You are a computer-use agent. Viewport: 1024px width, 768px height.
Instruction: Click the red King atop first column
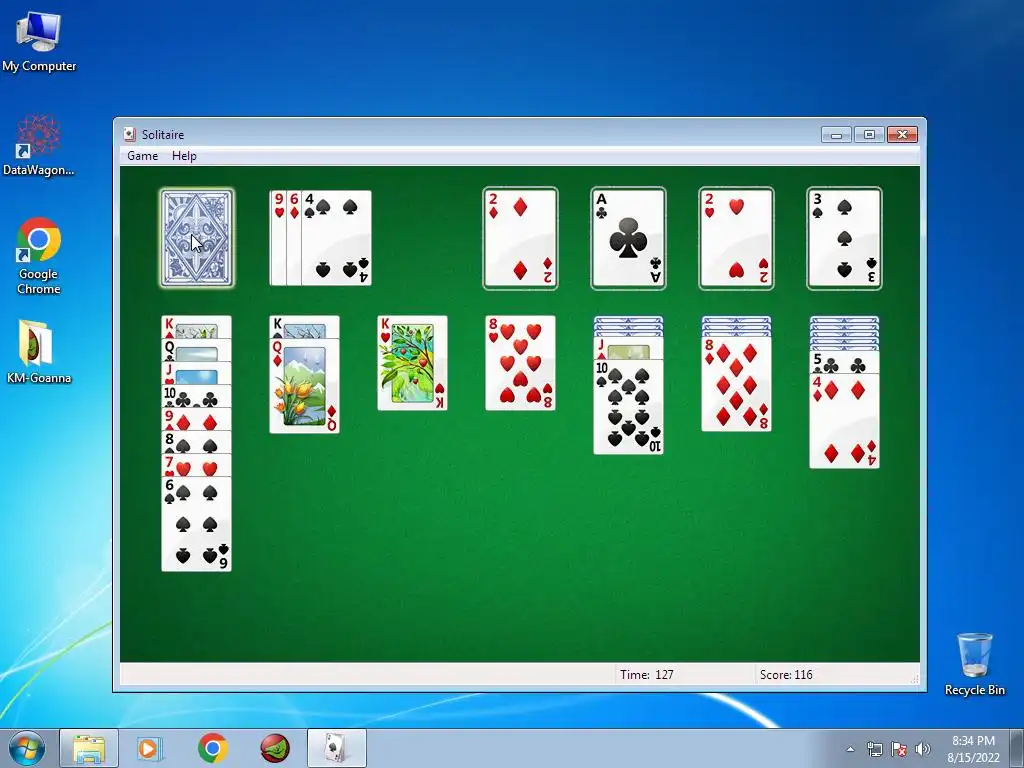[x=197, y=328]
